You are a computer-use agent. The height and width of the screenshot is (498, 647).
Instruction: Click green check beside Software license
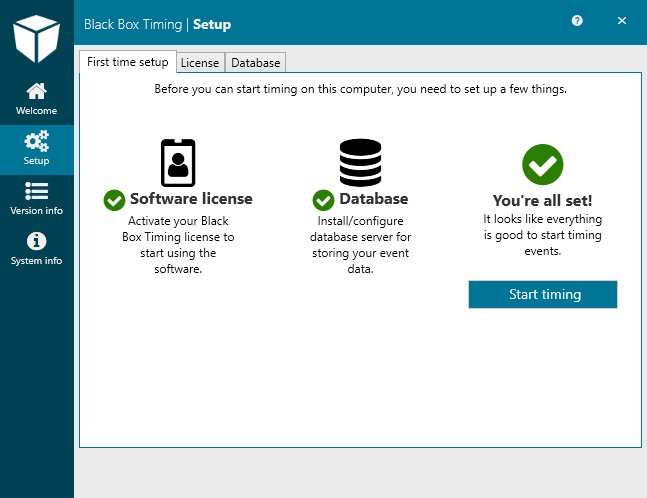[114, 201]
